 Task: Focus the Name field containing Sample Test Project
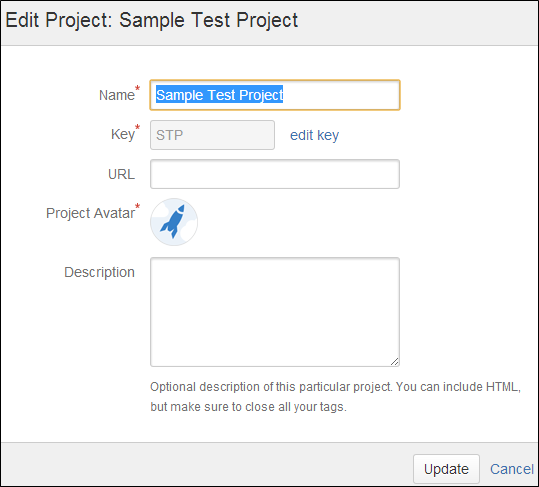[275, 95]
